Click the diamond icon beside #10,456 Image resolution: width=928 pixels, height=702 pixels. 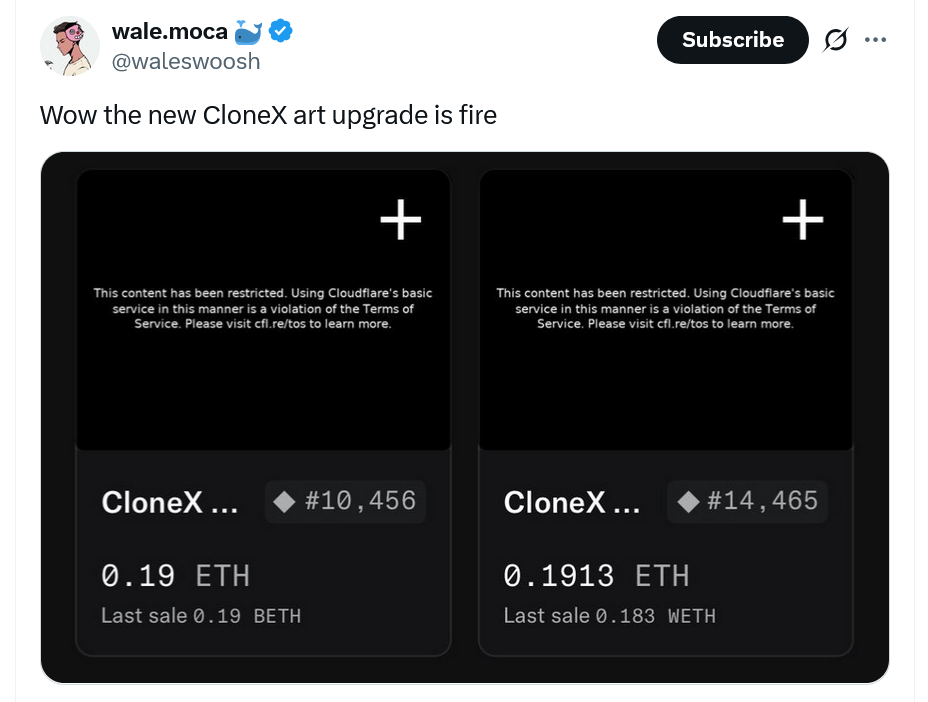tap(284, 501)
